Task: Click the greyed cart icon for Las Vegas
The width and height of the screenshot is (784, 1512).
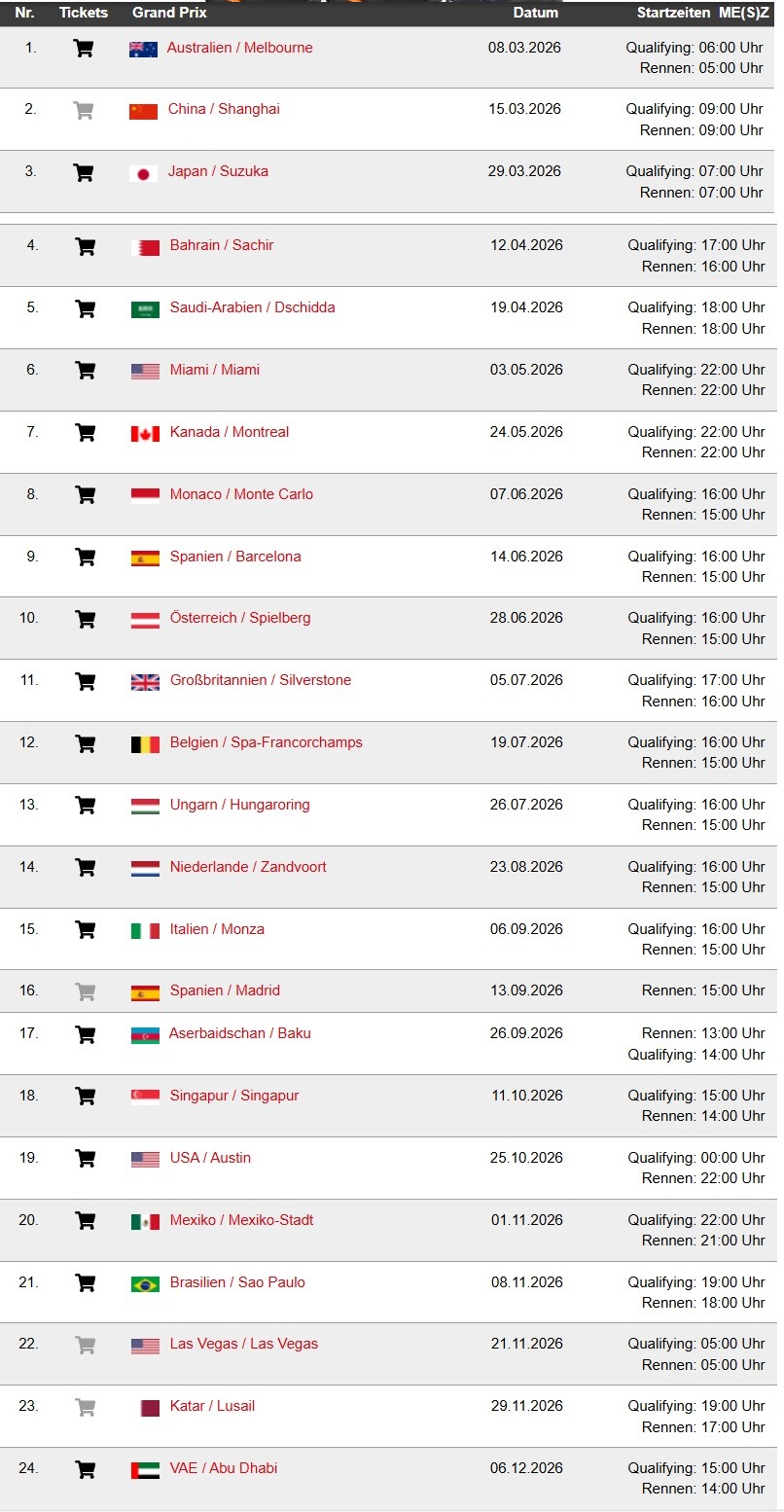Action: [x=86, y=1345]
